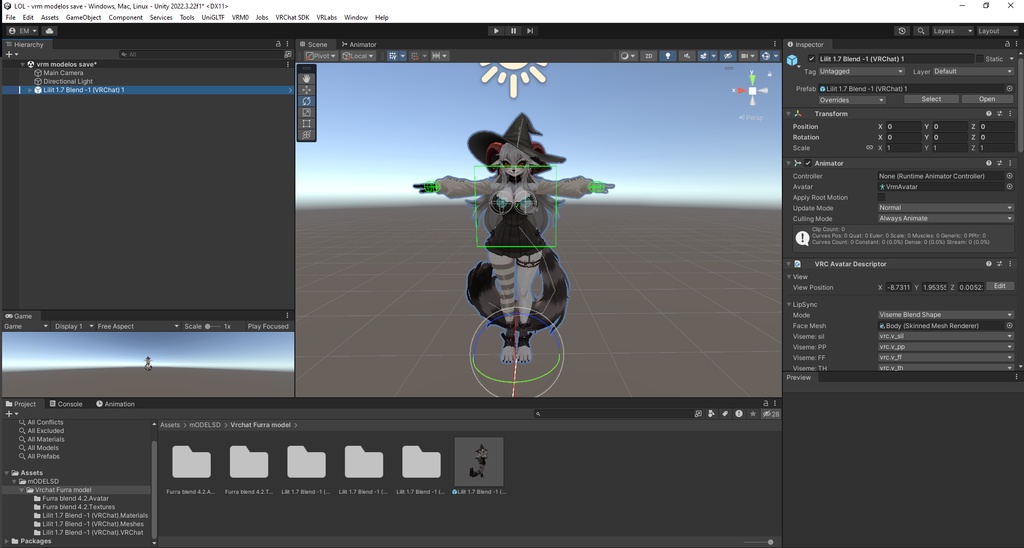Toggle the Animator component enabled checkbox

tap(808, 163)
